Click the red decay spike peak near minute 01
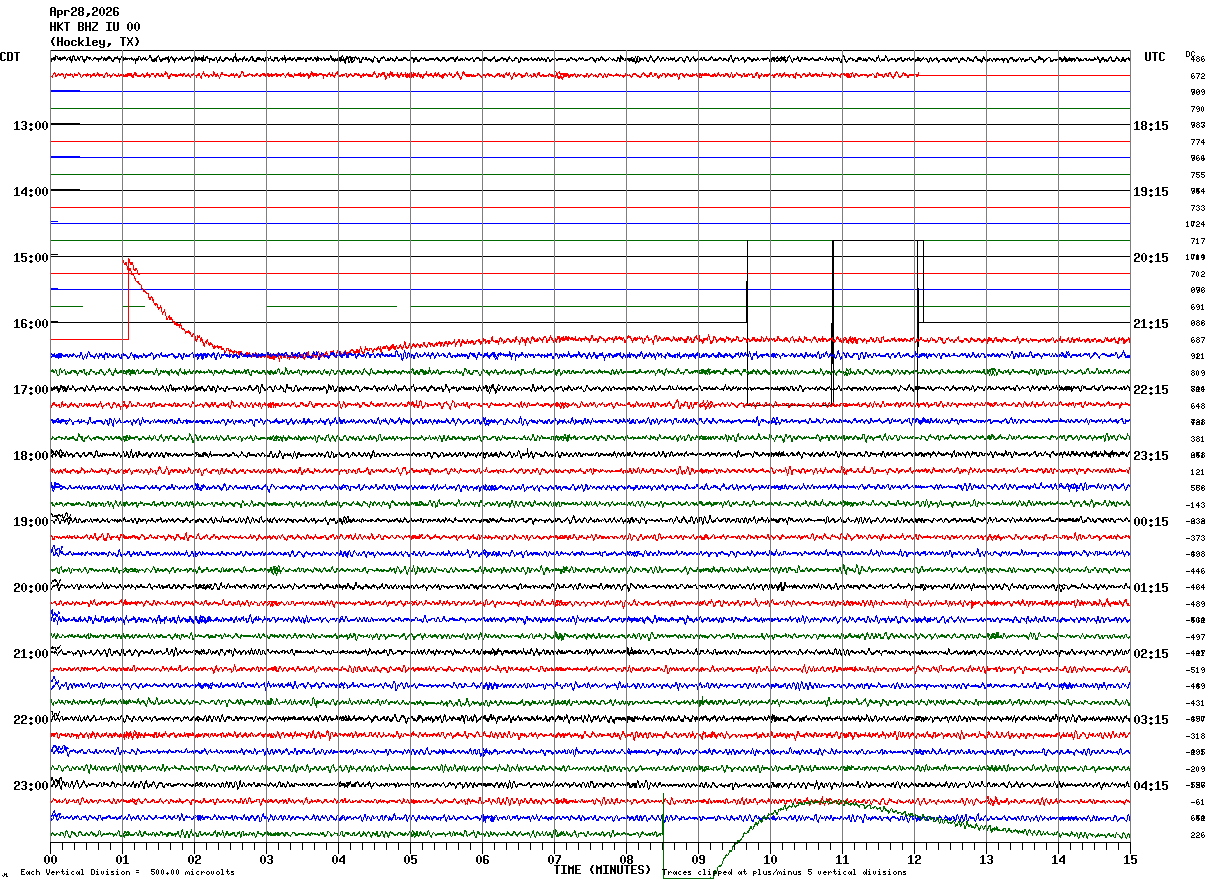 click(127, 261)
